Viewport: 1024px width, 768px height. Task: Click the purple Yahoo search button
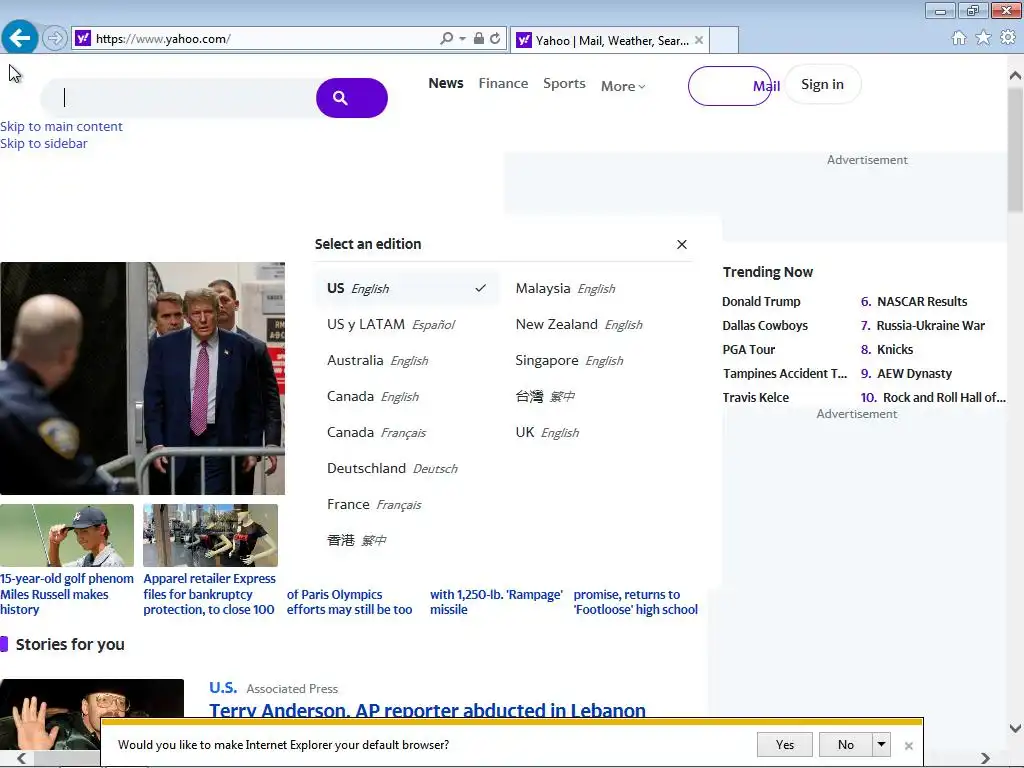click(x=352, y=98)
